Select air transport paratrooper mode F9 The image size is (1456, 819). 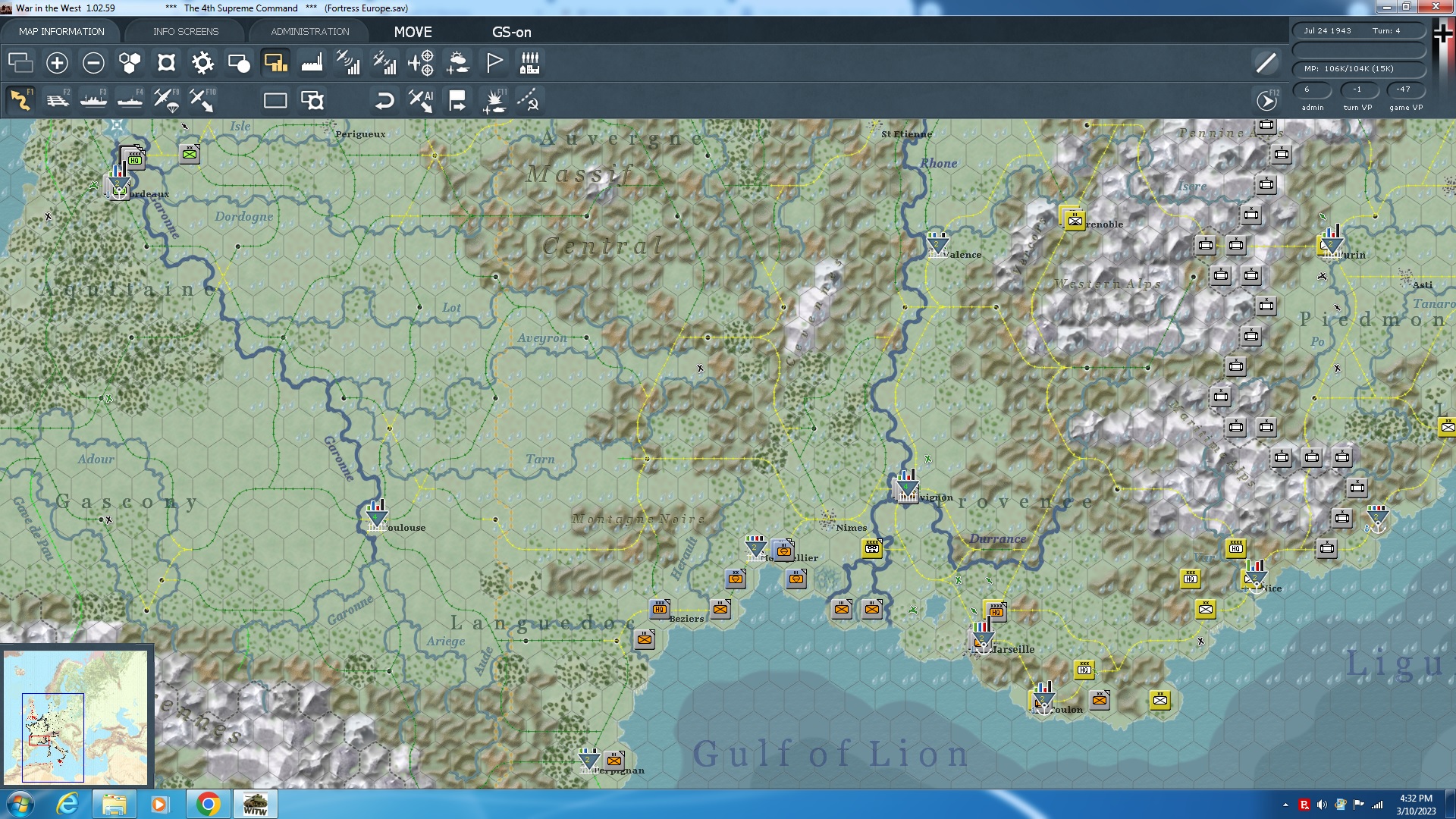166,100
